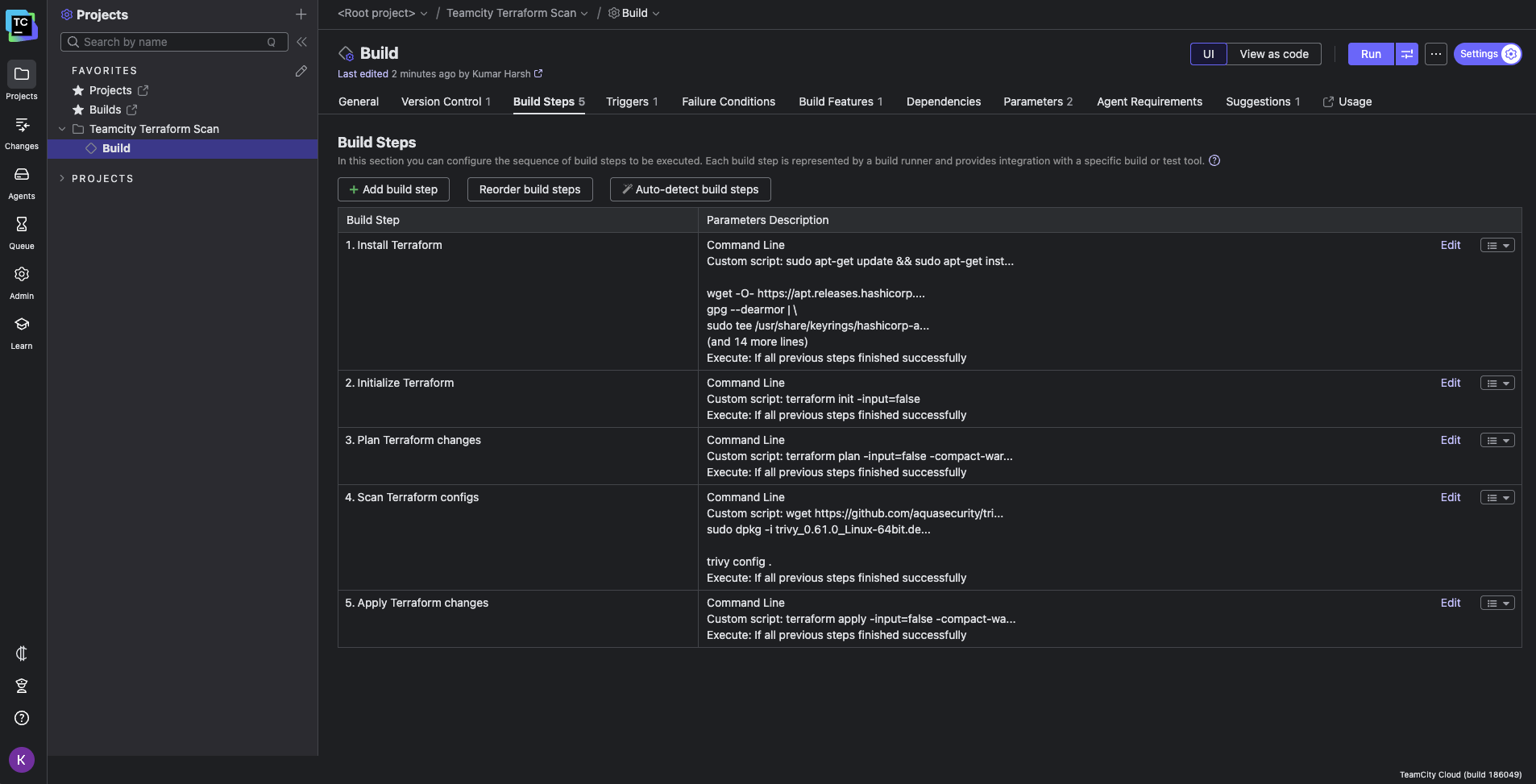Open the 5. Apply Terraform changes step name

pos(417,603)
